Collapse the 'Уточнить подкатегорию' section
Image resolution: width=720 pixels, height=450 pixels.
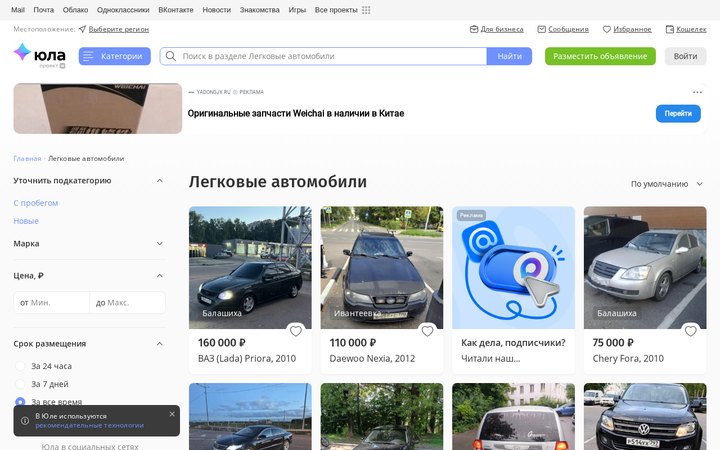(x=160, y=180)
